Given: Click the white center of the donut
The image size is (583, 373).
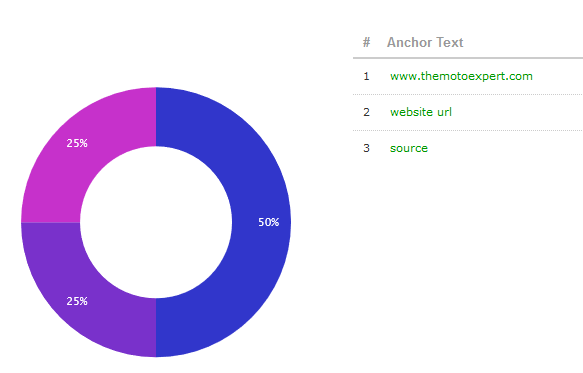Looking at the screenshot, I should [156, 222].
